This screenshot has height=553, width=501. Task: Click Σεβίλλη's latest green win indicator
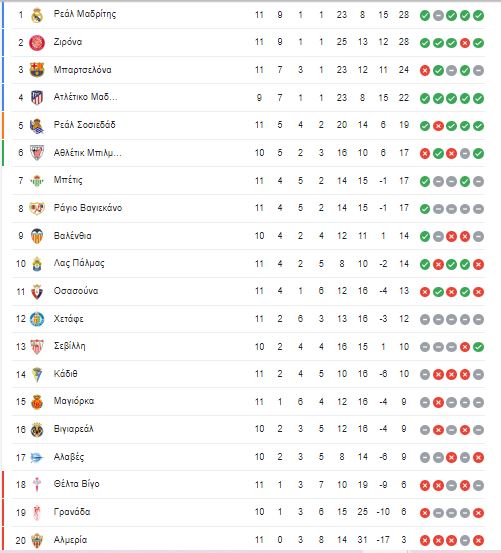point(478,347)
